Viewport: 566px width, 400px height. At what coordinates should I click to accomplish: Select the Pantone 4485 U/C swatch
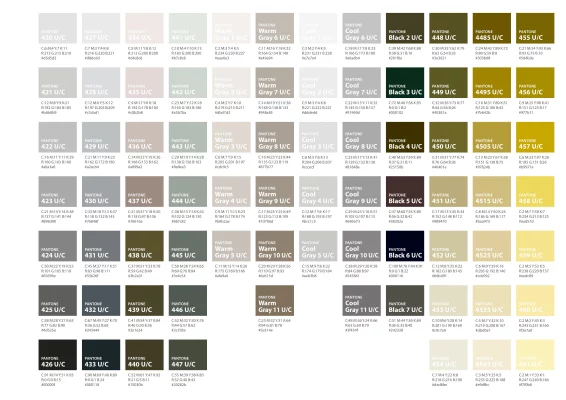pos(492,29)
